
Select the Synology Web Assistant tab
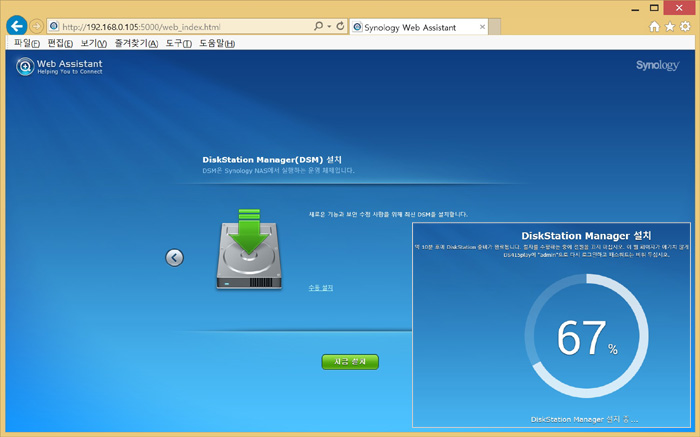coord(419,27)
